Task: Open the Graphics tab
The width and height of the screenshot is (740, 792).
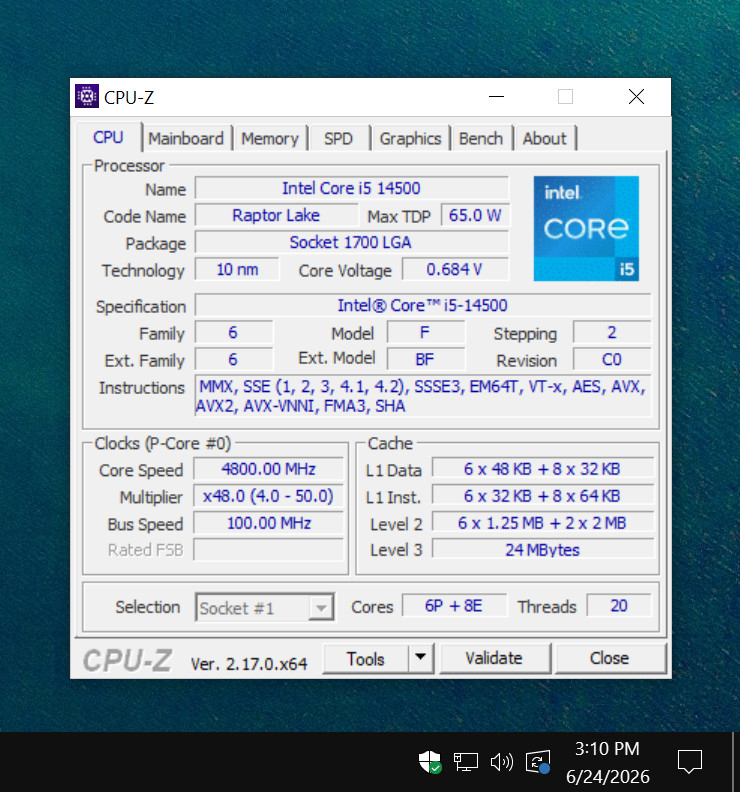Action: [410, 138]
